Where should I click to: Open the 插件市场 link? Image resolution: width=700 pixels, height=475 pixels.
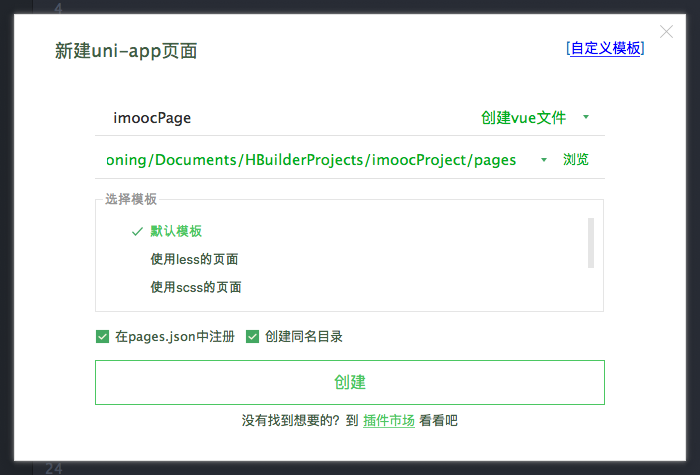[x=389, y=421]
